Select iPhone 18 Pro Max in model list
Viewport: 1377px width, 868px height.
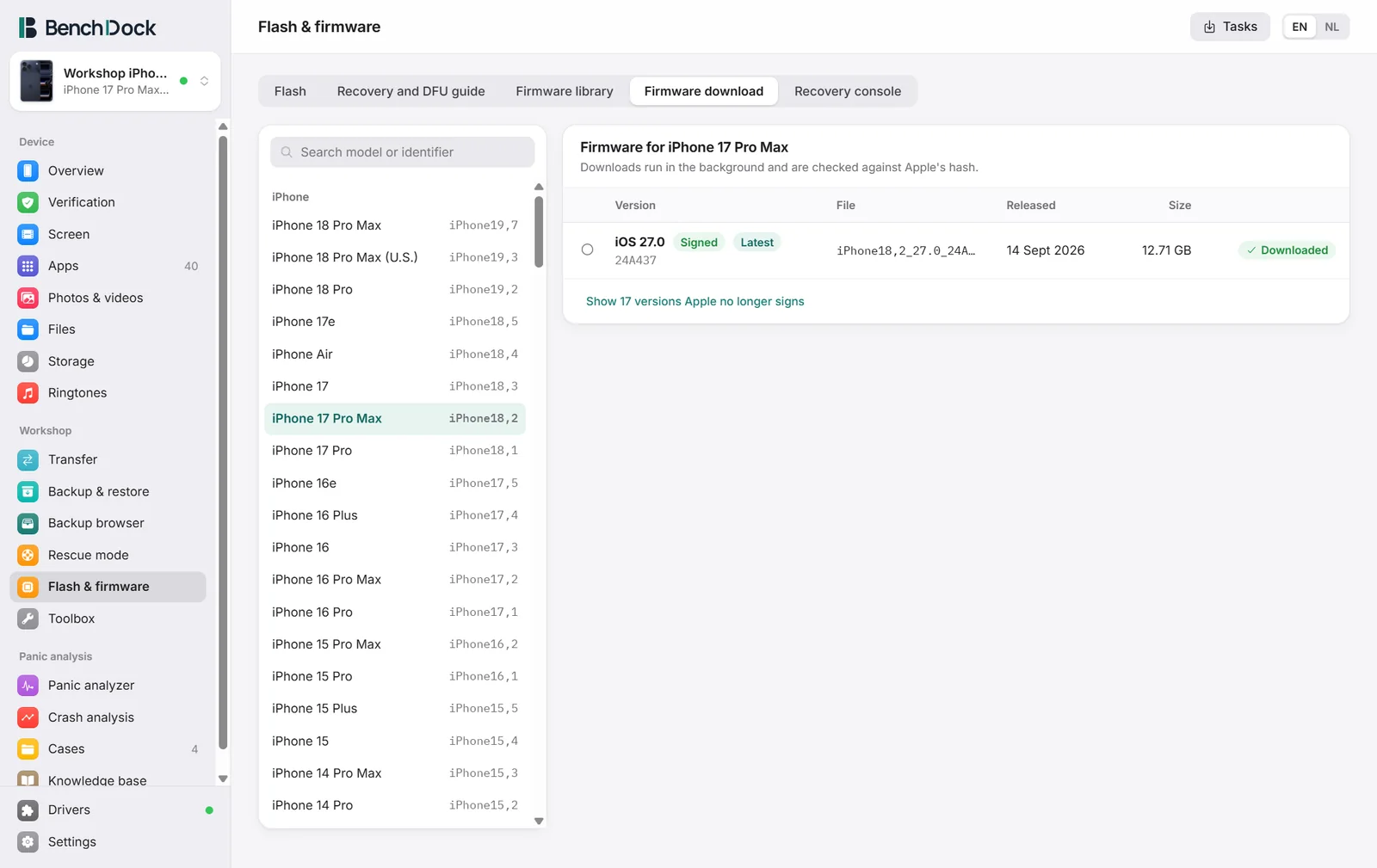click(x=395, y=225)
